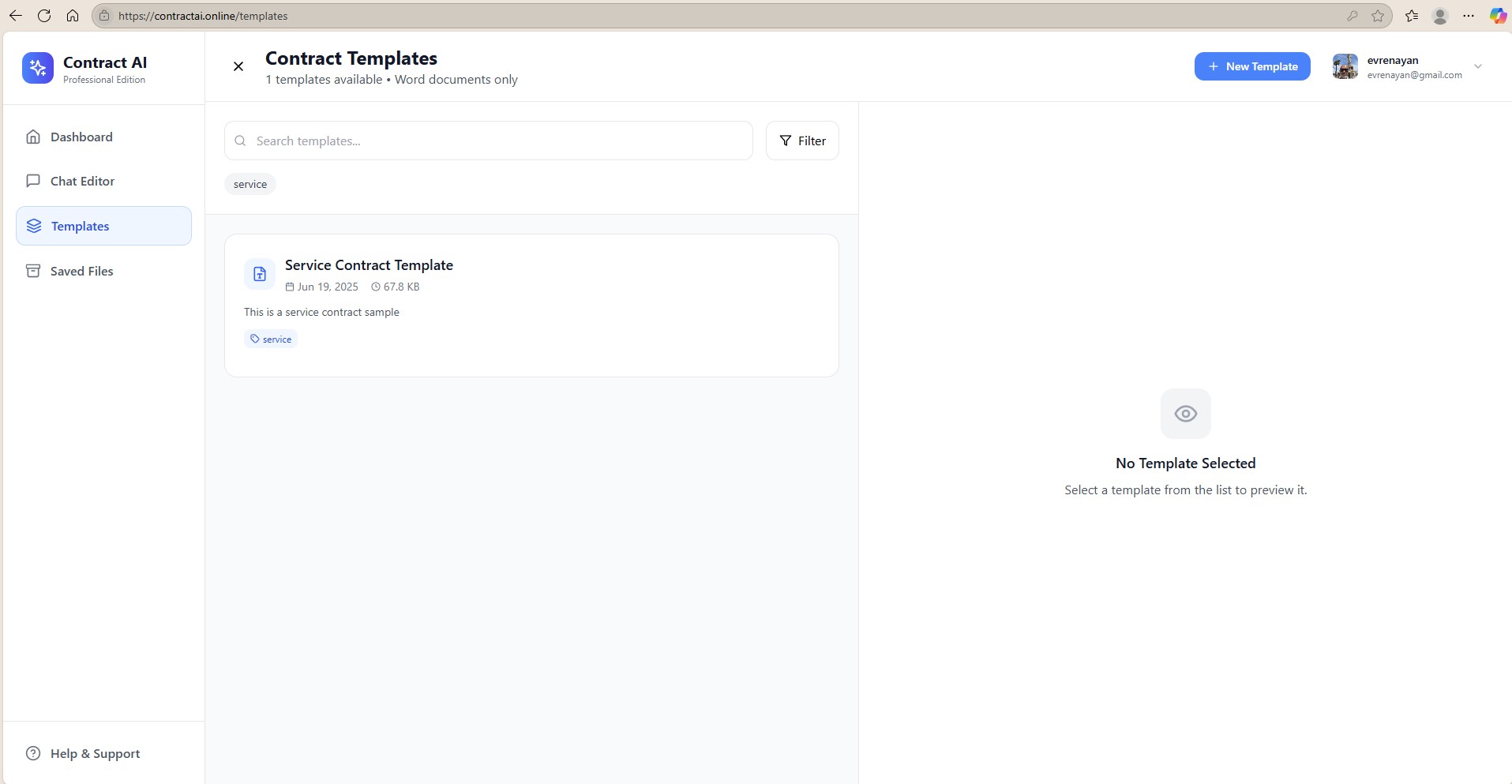The height and width of the screenshot is (784, 1512).
Task: Close the templates panel with X
Action: [238, 66]
